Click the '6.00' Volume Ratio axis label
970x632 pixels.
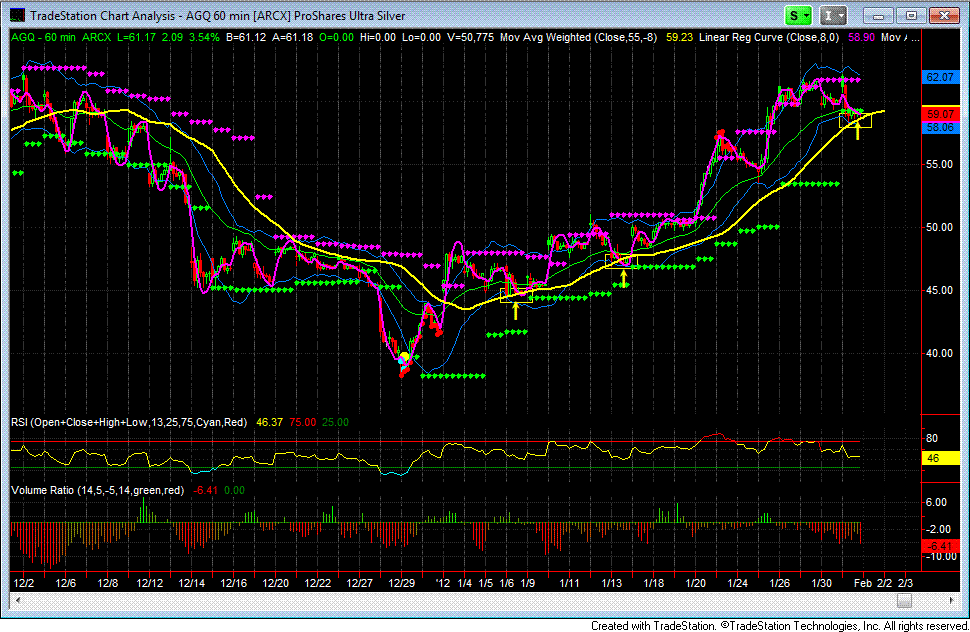[x=937, y=503]
